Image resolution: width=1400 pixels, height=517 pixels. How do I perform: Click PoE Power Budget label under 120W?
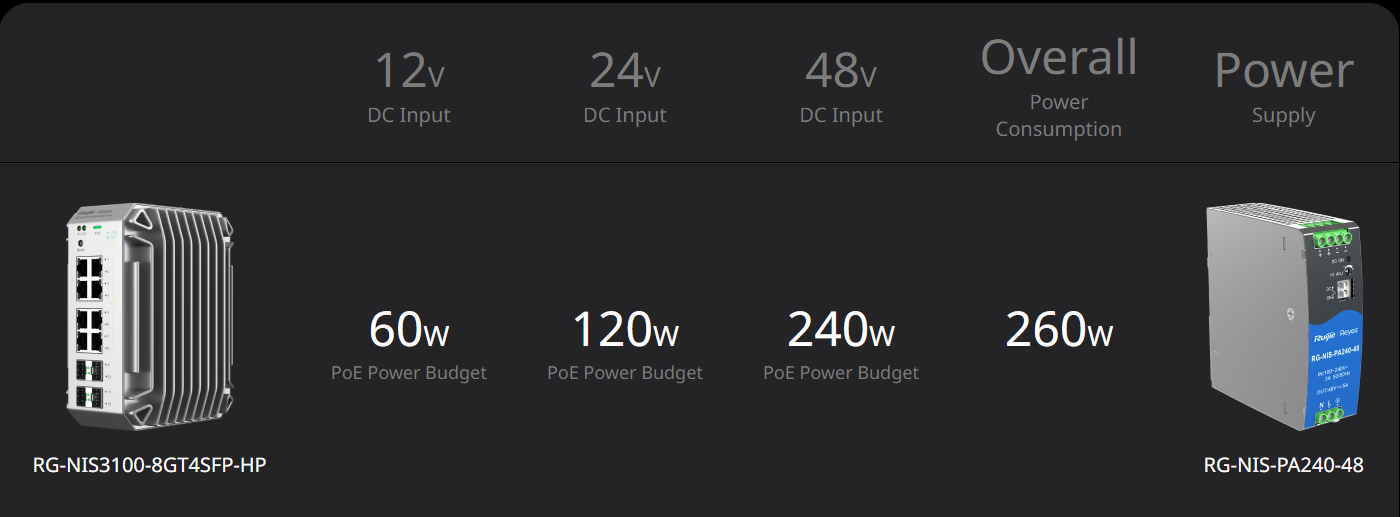click(x=625, y=373)
